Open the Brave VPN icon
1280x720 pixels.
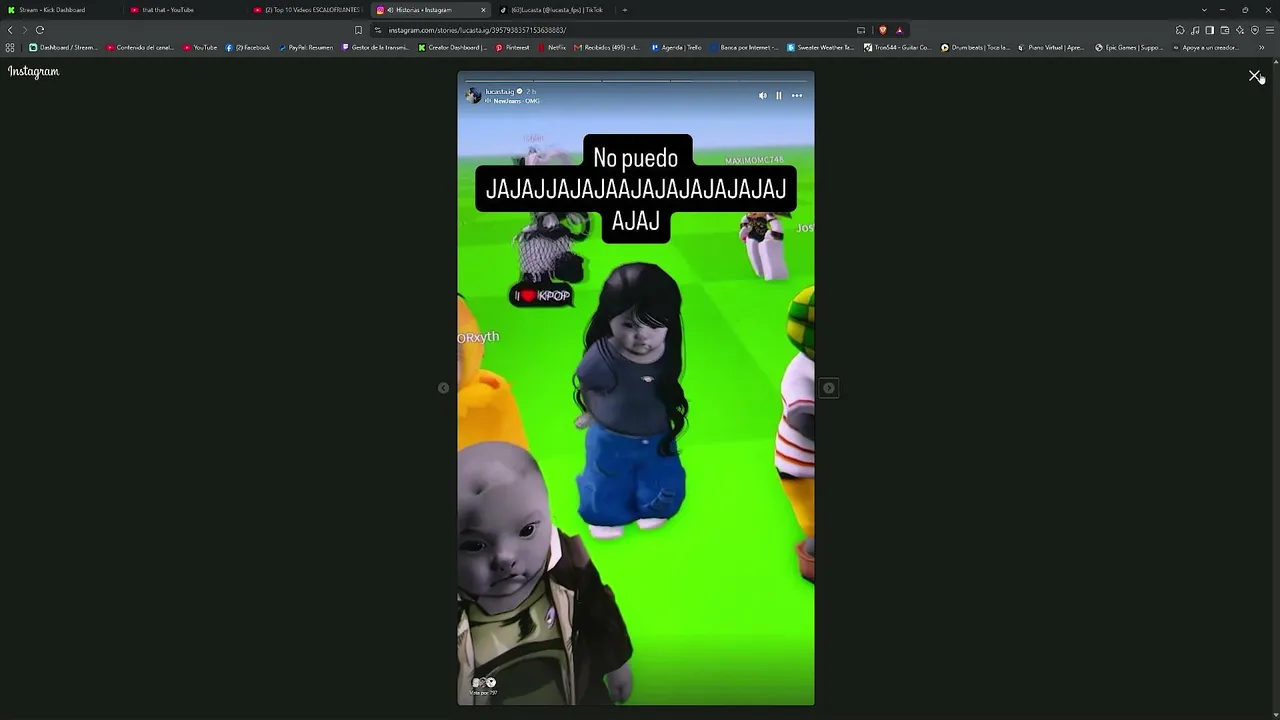click(1254, 30)
